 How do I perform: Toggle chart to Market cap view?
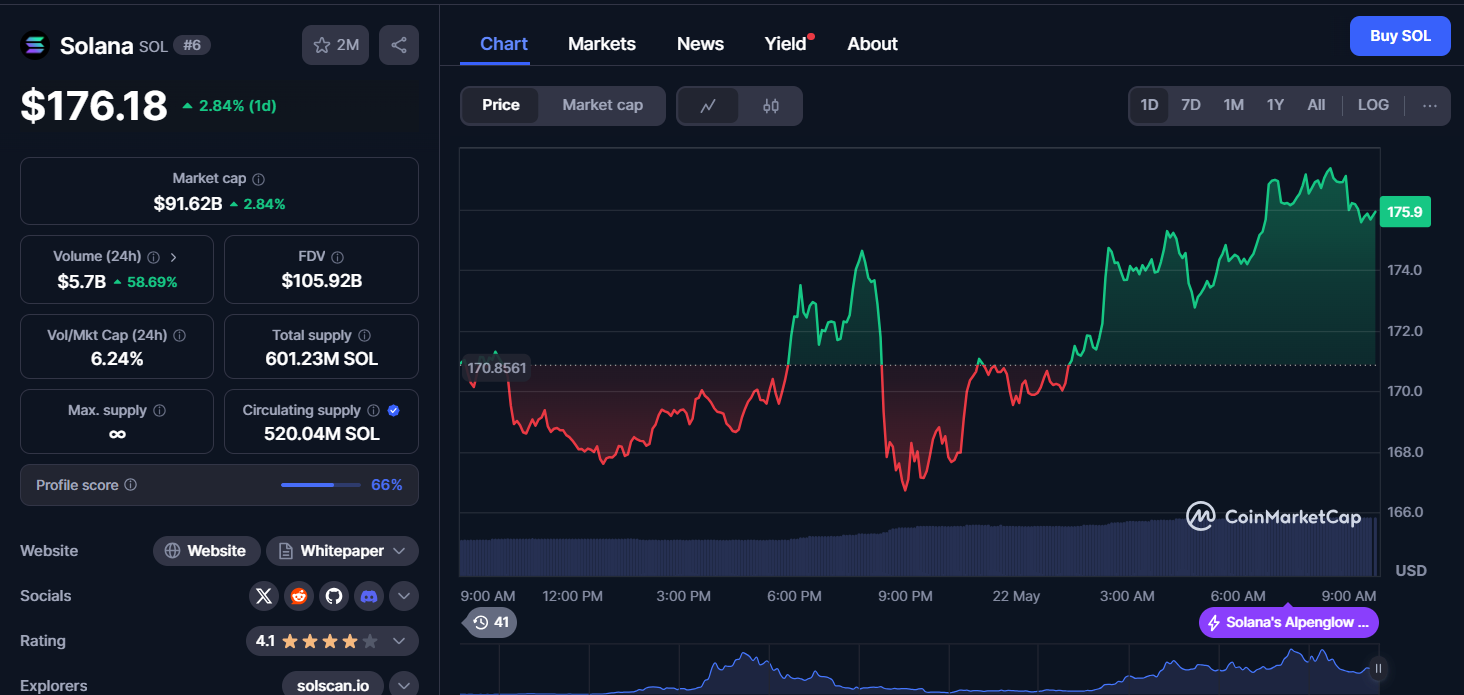(602, 105)
